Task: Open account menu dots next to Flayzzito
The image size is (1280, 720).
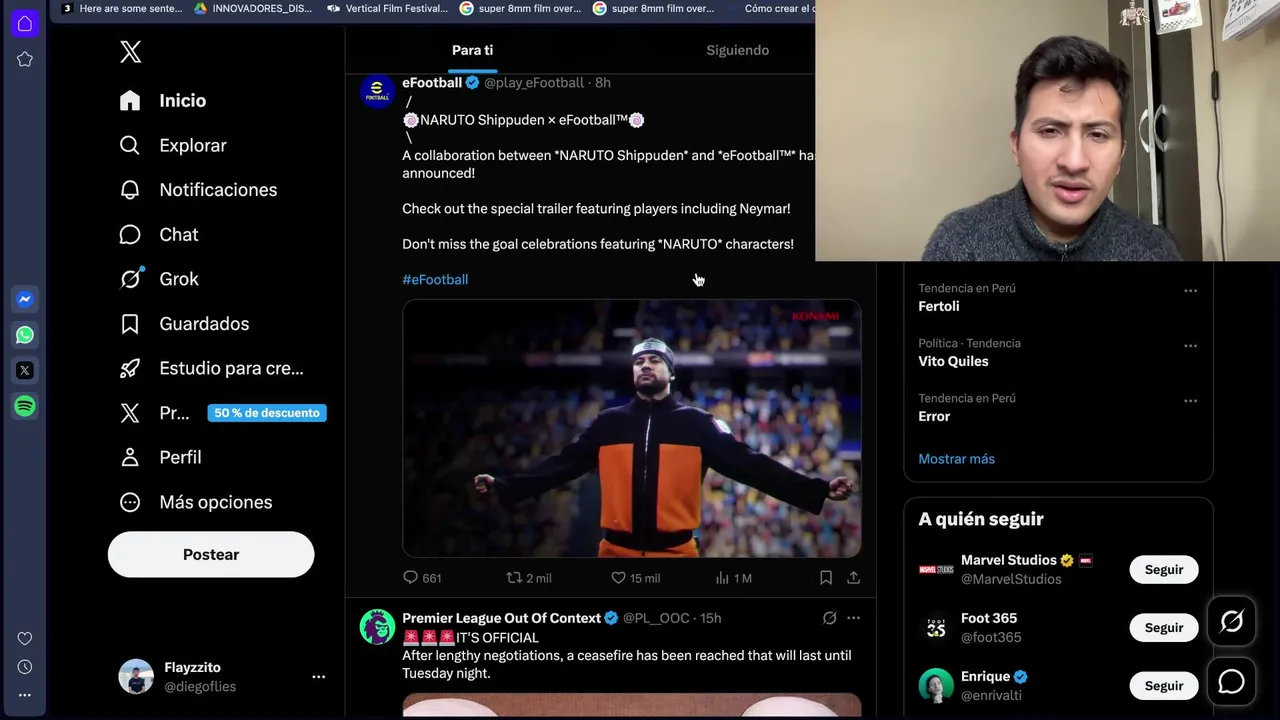Action: pyautogui.click(x=318, y=677)
